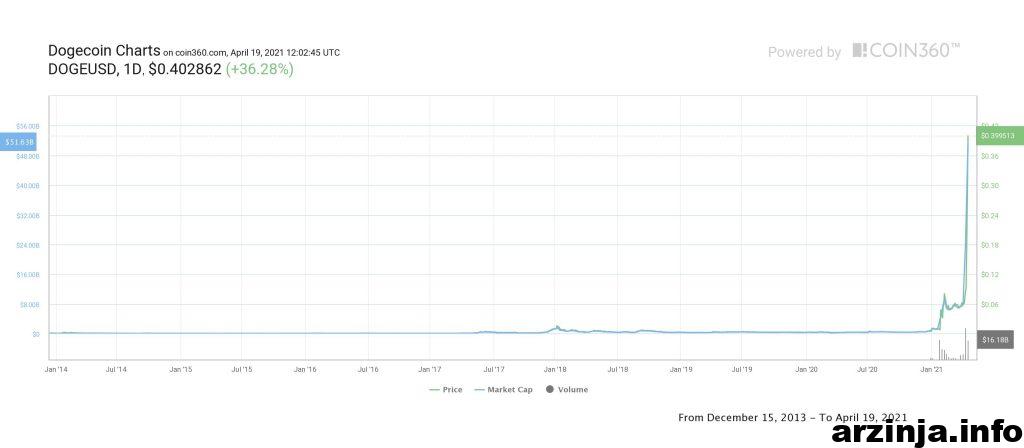Toggle the Price legend series

pos(446,390)
